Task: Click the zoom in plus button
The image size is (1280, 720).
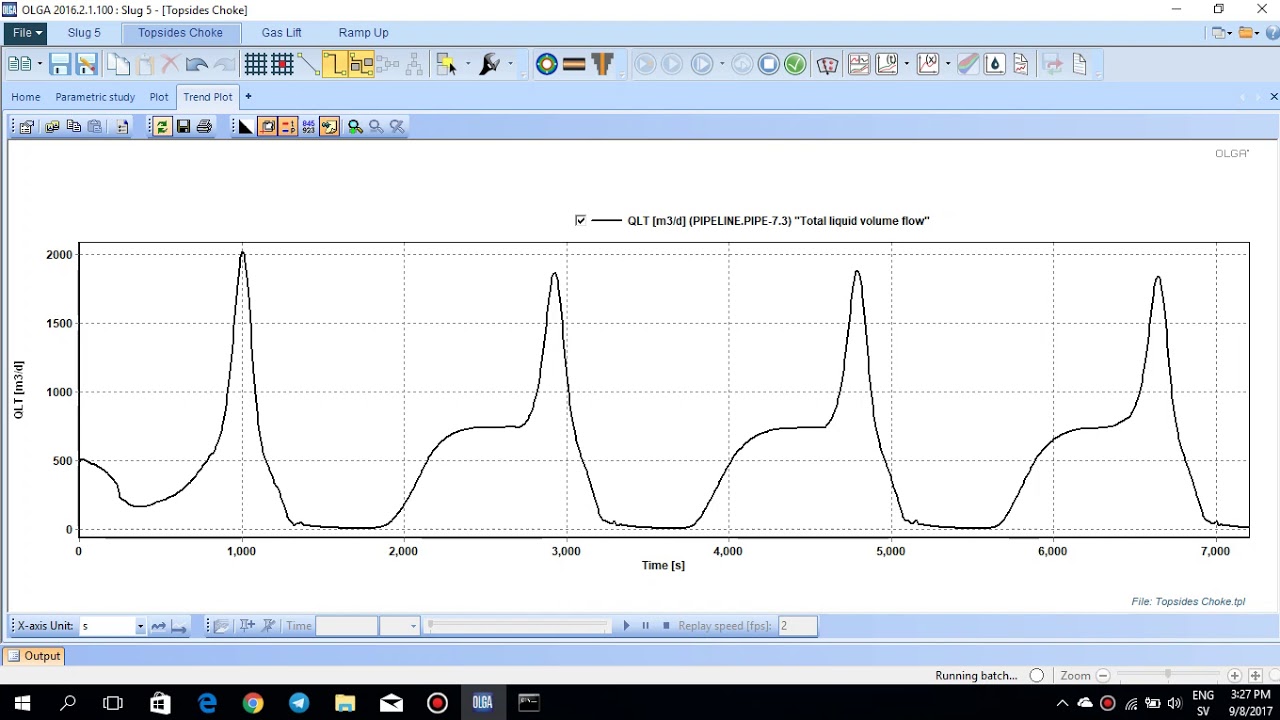Action: 1234,676
